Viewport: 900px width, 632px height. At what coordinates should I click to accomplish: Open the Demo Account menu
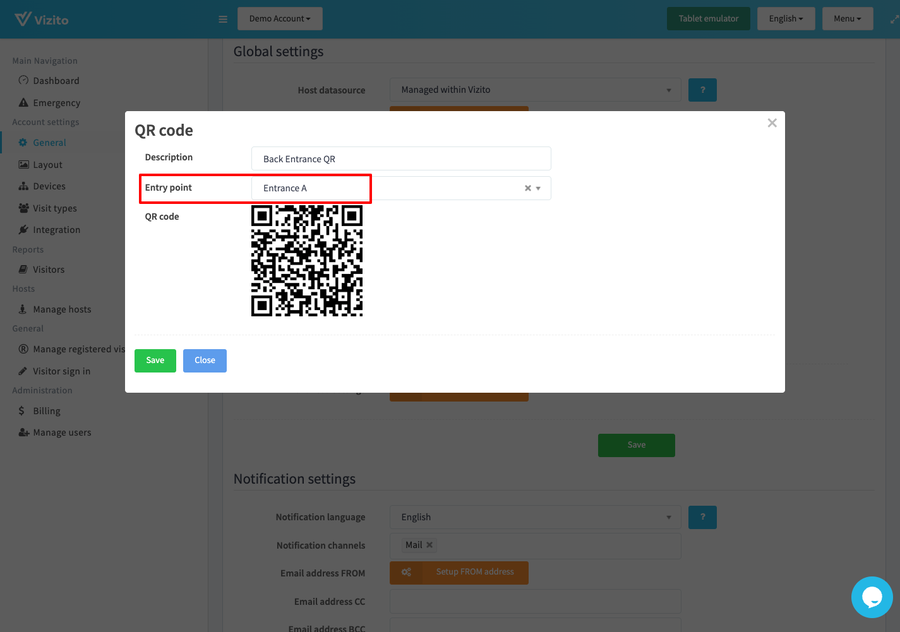(279, 18)
